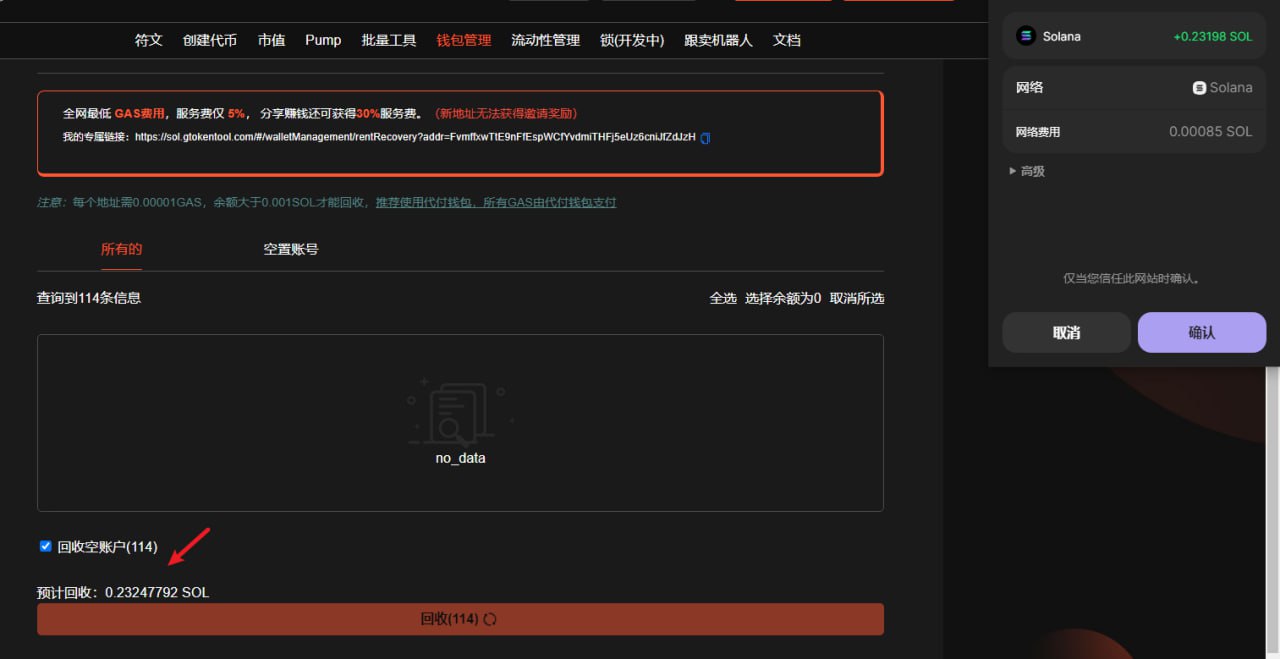Viewport: 1280px width, 659px height.
Task: Click 取消所选 to deselect accounts
Action: click(857, 298)
